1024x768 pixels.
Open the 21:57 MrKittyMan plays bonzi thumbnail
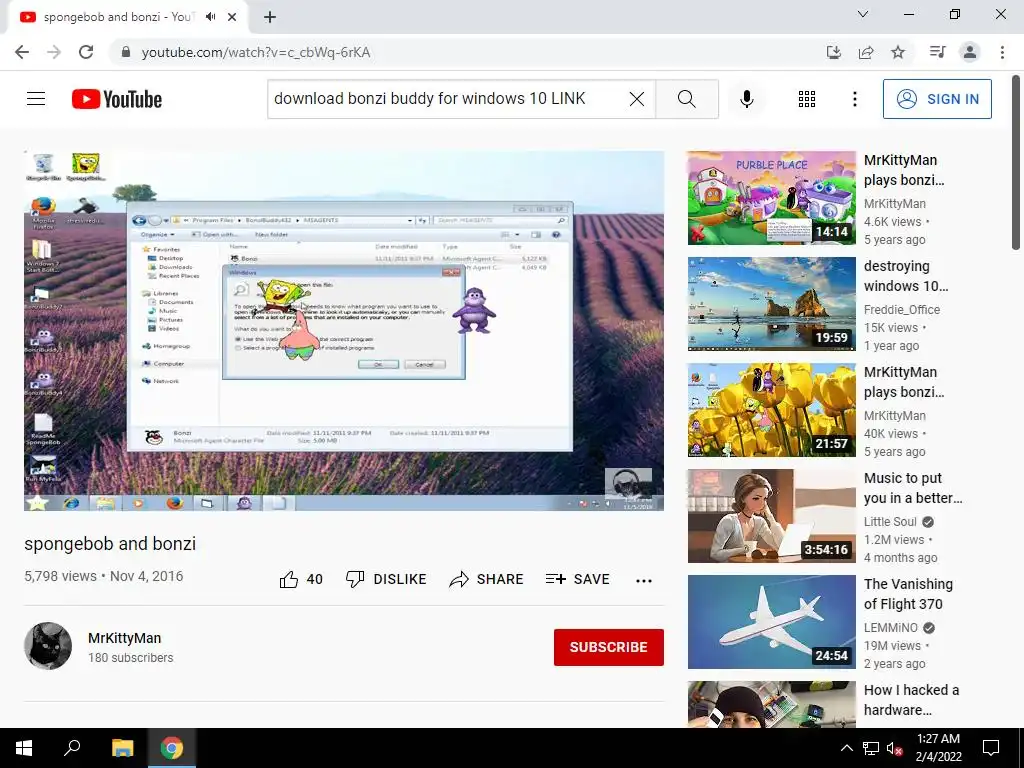pos(771,409)
